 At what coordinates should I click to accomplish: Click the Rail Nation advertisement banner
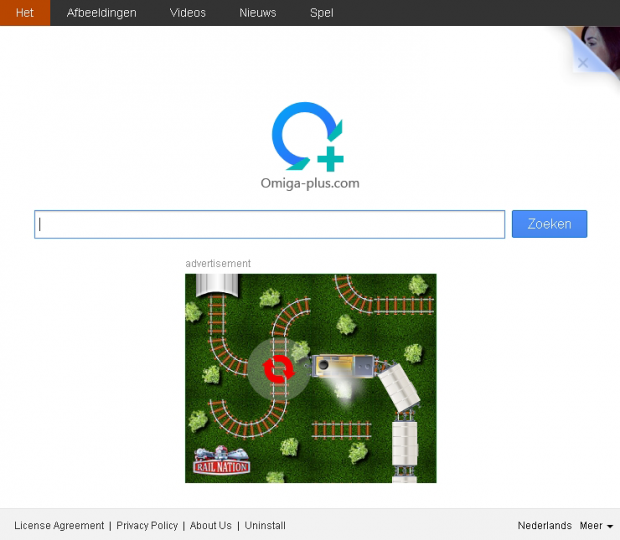[x=311, y=378]
